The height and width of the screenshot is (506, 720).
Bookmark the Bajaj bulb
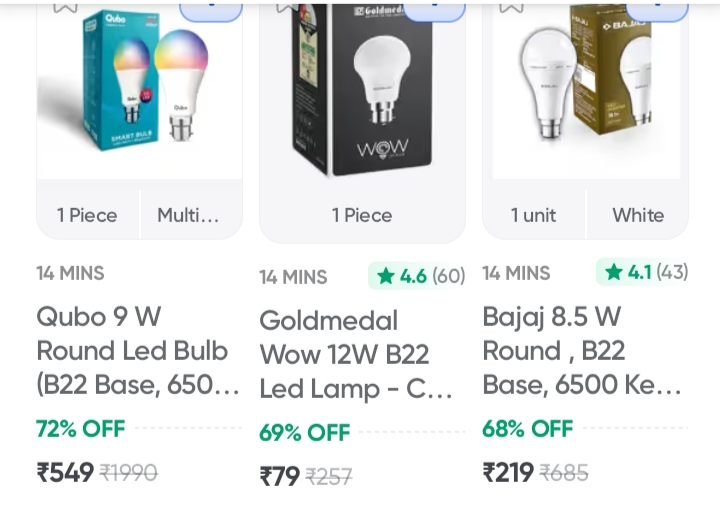(510, 5)
